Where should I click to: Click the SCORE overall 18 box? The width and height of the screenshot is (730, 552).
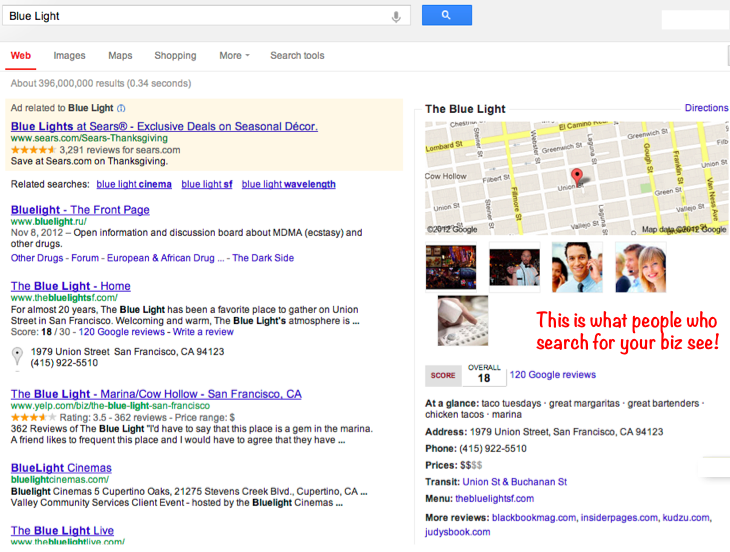click(466, 375)
